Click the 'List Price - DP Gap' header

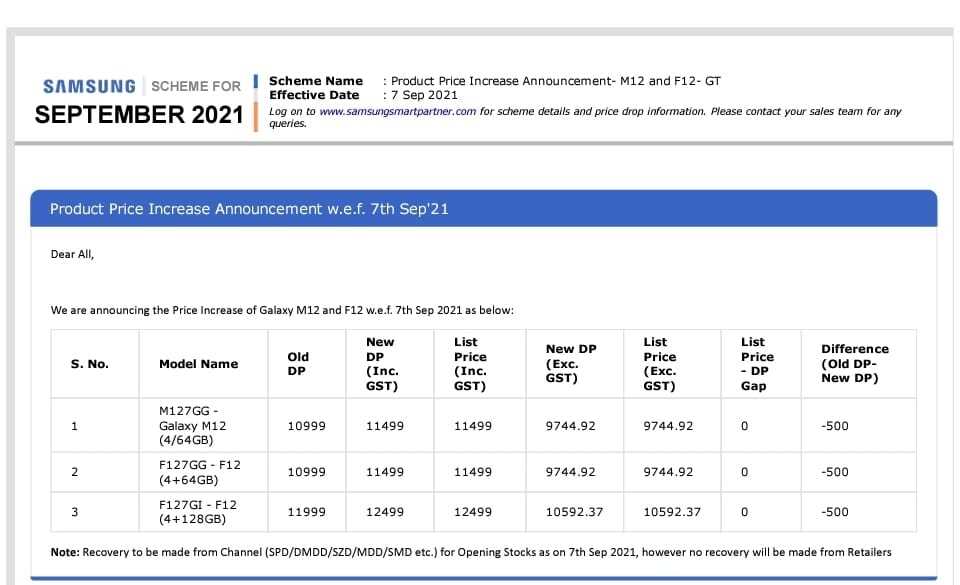(x=757, y=364)
